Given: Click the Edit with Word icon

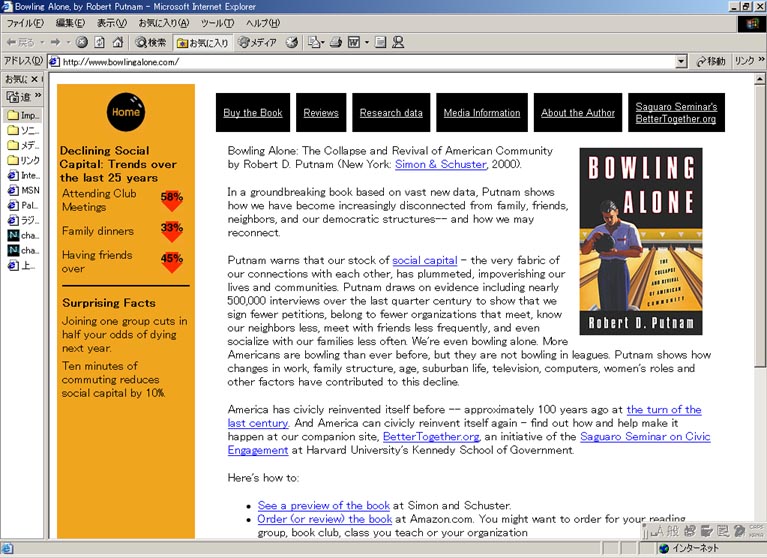Looking at the screenshot, I should click(x=354, y=43).
